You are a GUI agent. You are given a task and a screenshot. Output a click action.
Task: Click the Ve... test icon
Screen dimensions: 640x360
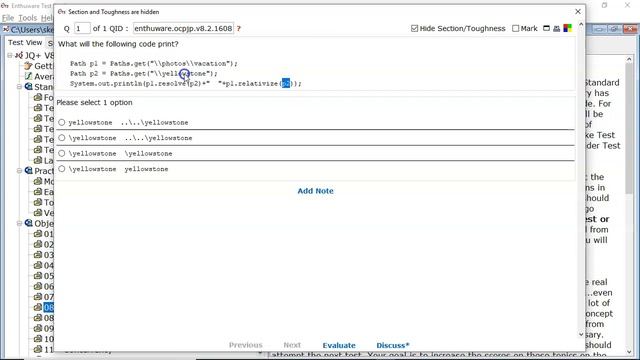pos(38,213)
